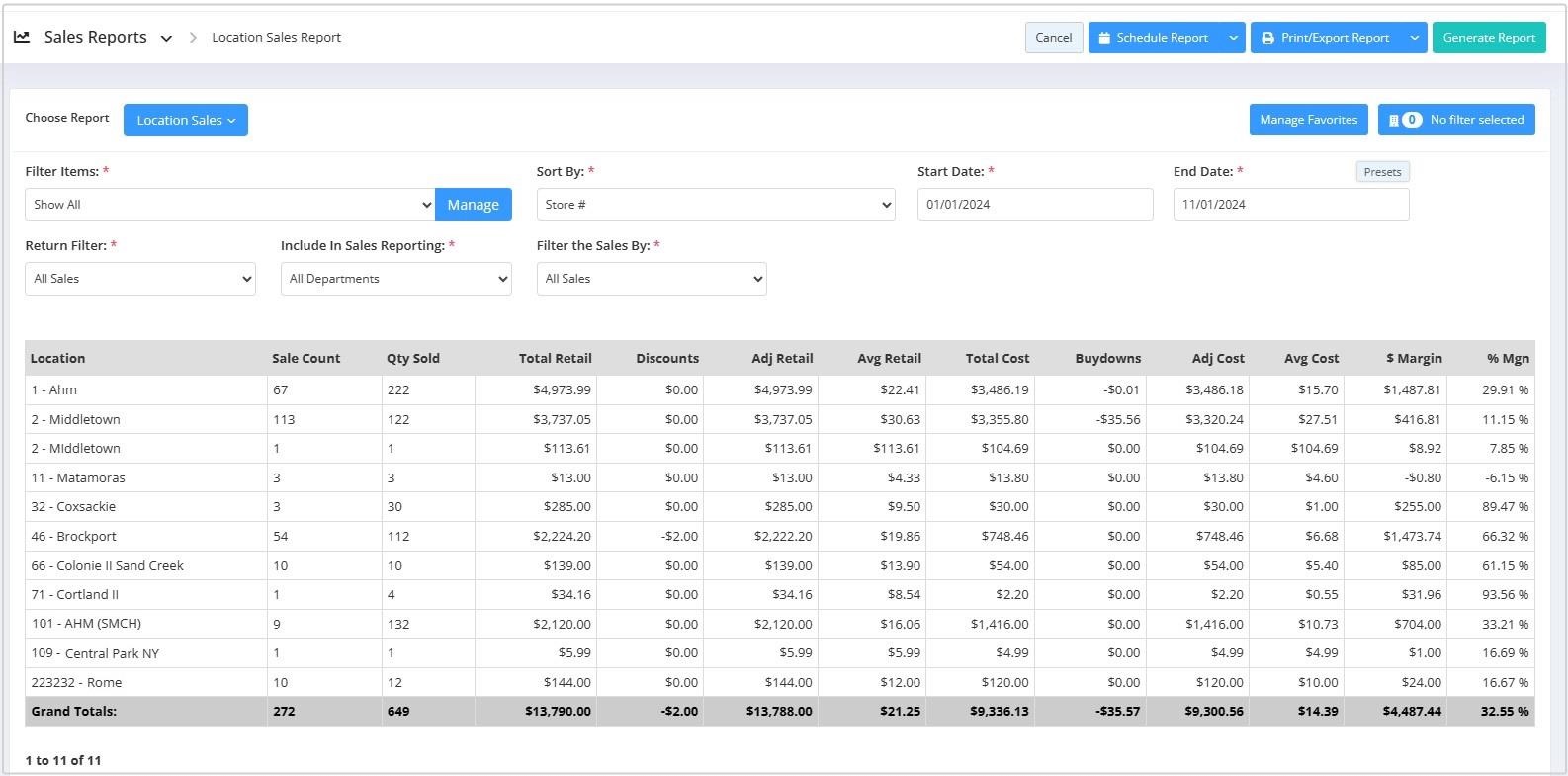Click the Sales Reports chart icon

[22, 37]
